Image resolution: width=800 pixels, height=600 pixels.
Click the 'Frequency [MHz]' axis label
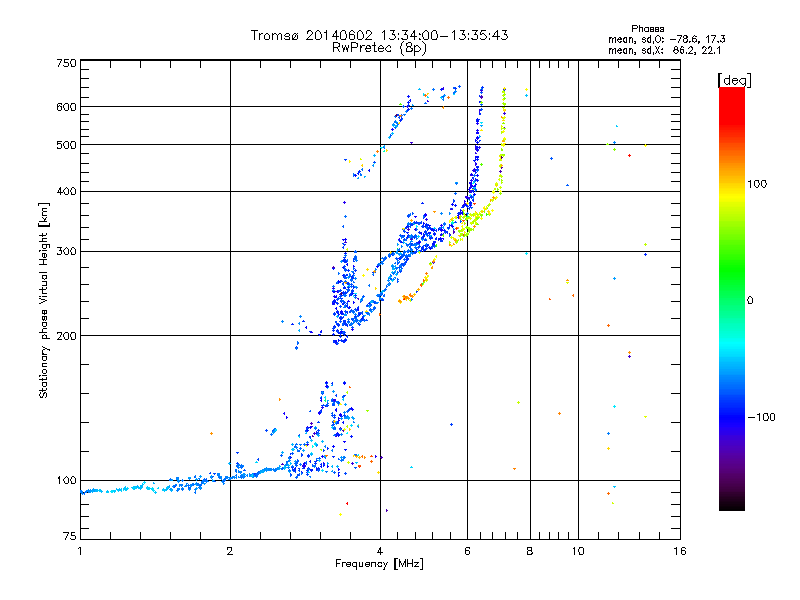pyautogui.click(x=379, y=564)
